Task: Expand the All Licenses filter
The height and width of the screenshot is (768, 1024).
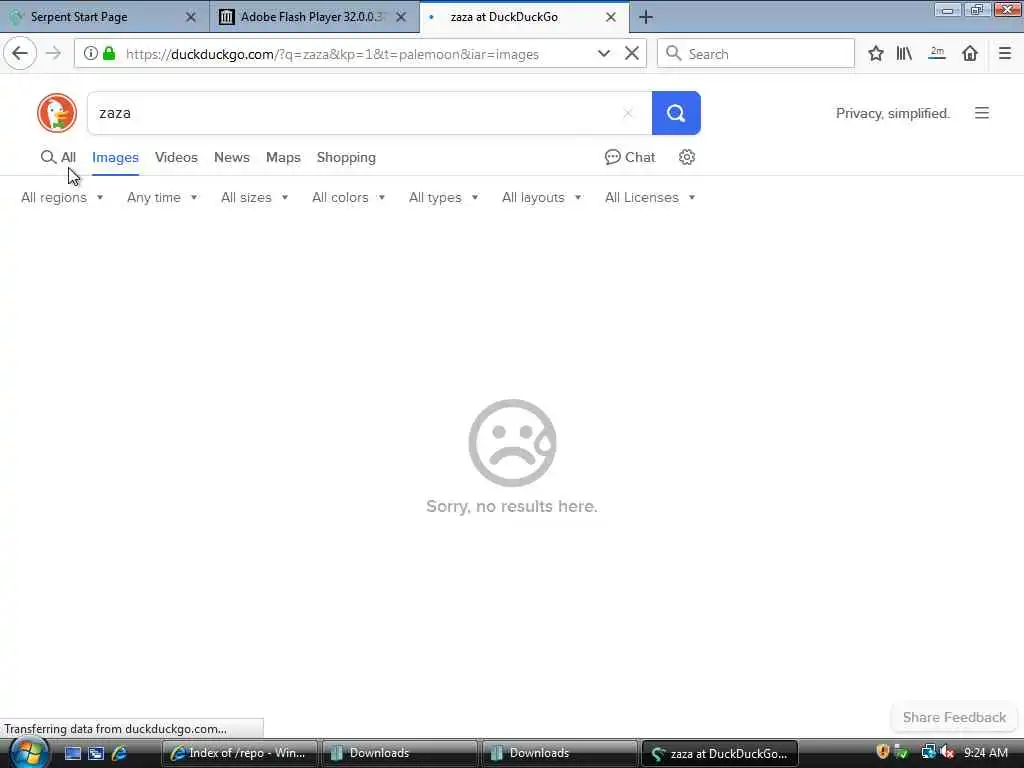Action: point(650,197)
